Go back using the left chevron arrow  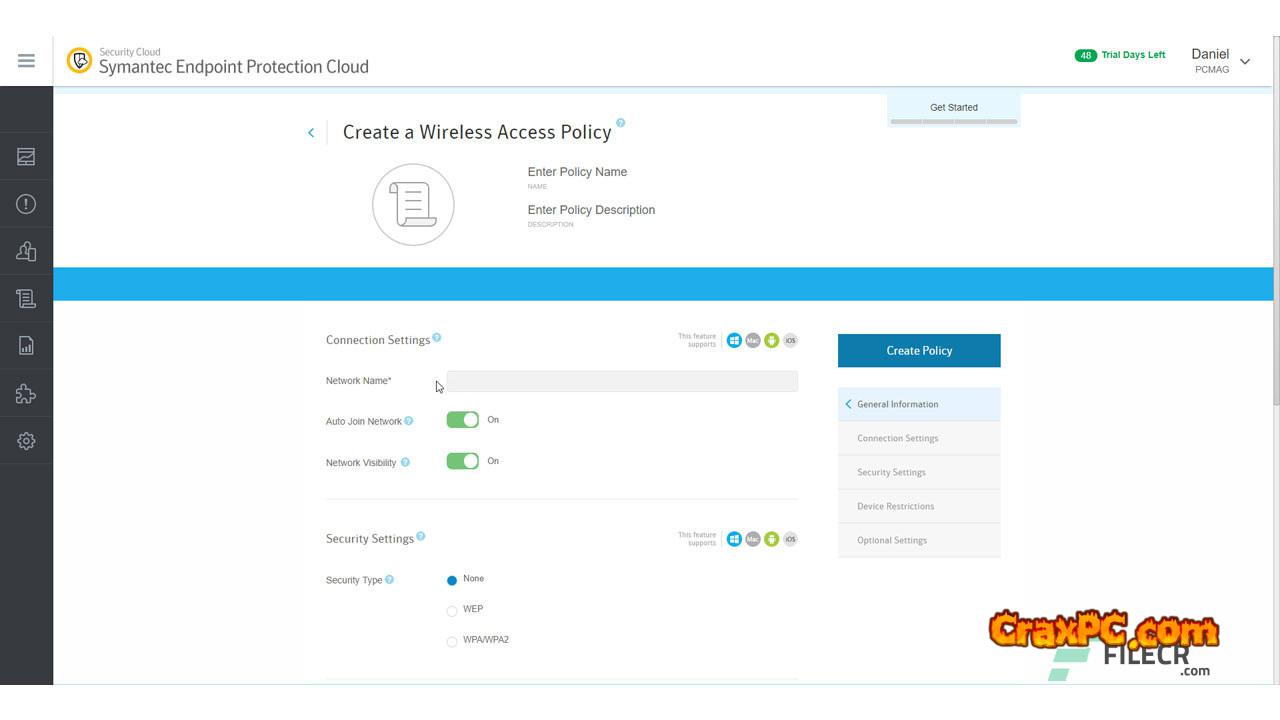311,133
